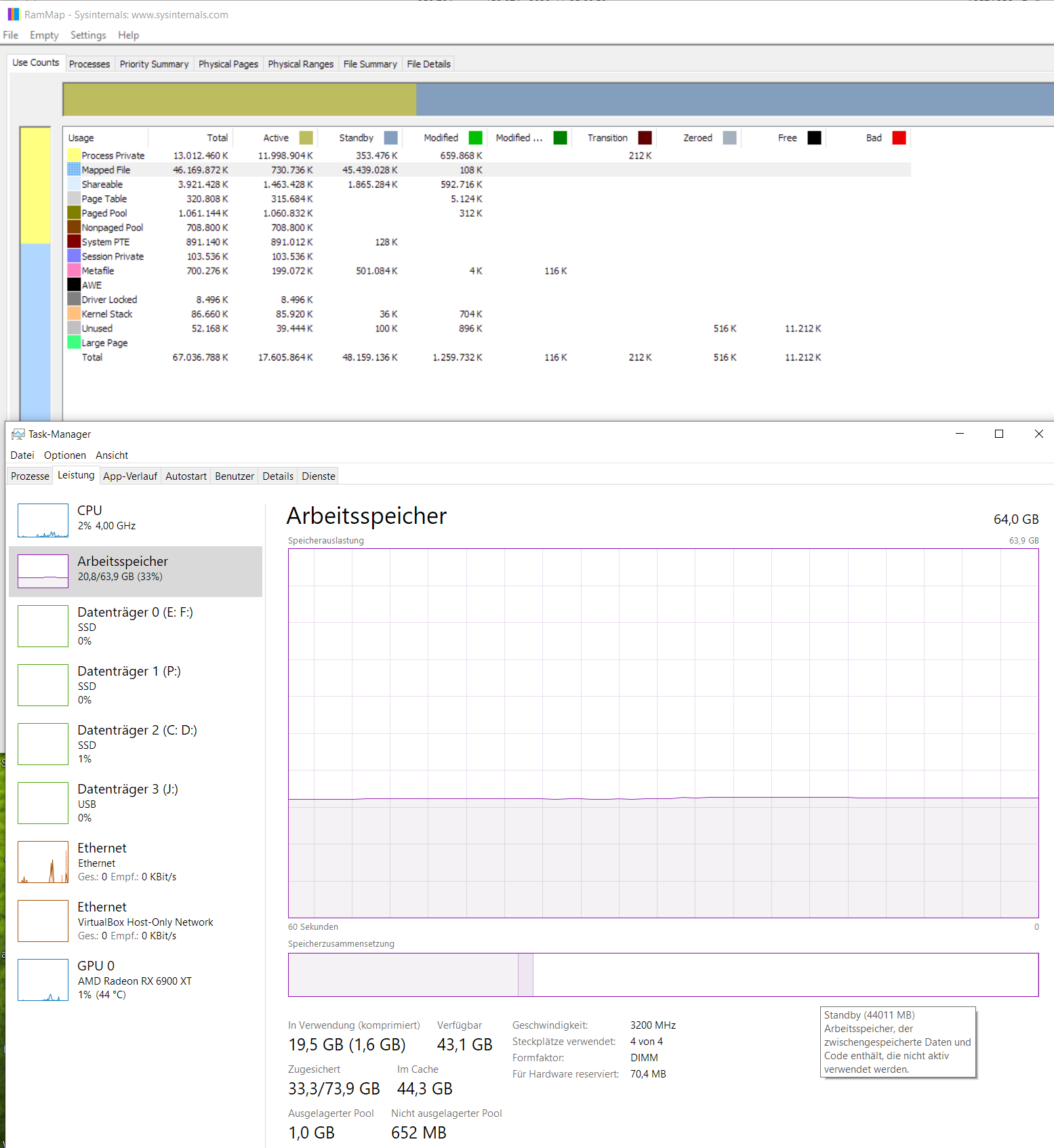Click the AWE black color icon
1054x1148 pixels.
coord(74,285)
